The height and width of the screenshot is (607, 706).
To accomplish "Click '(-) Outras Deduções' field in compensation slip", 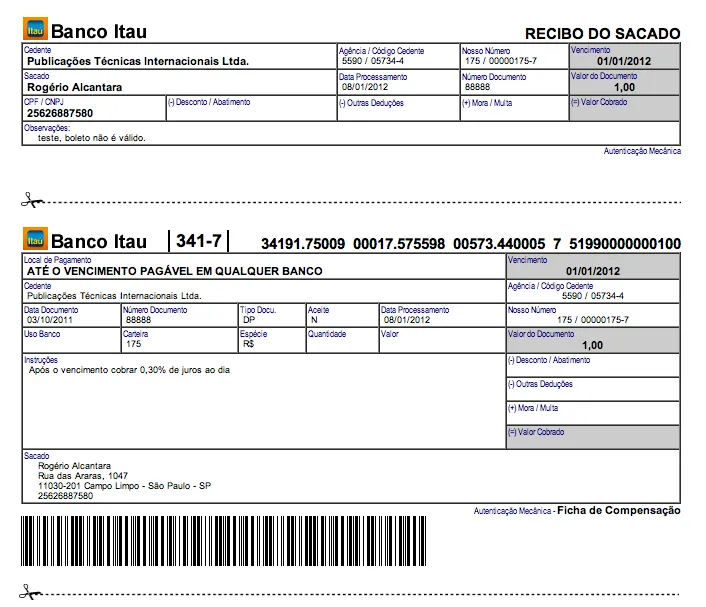I will coord(593,389).
